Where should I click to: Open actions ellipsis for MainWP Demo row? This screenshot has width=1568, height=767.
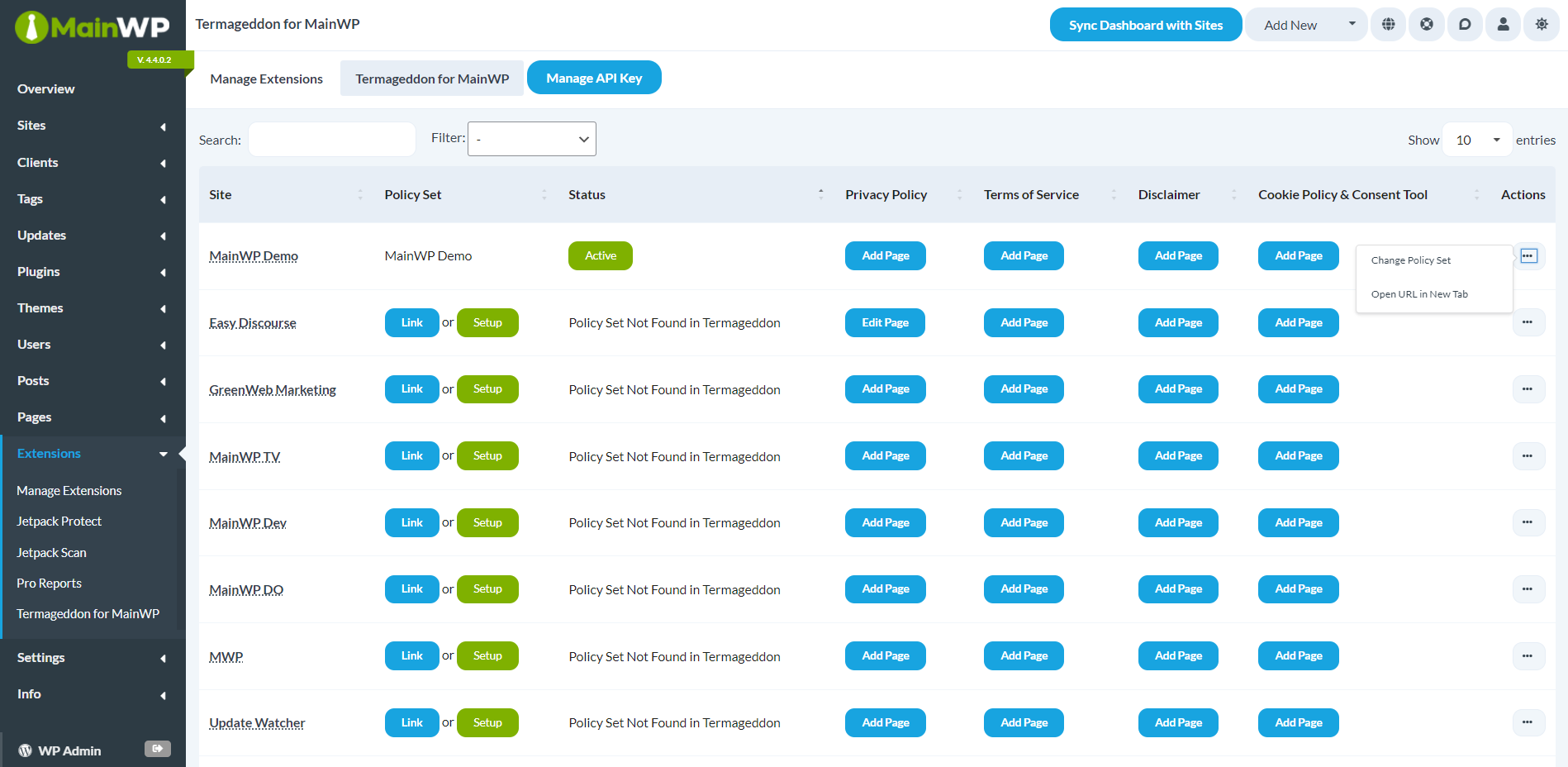[x=1528, y=256]
